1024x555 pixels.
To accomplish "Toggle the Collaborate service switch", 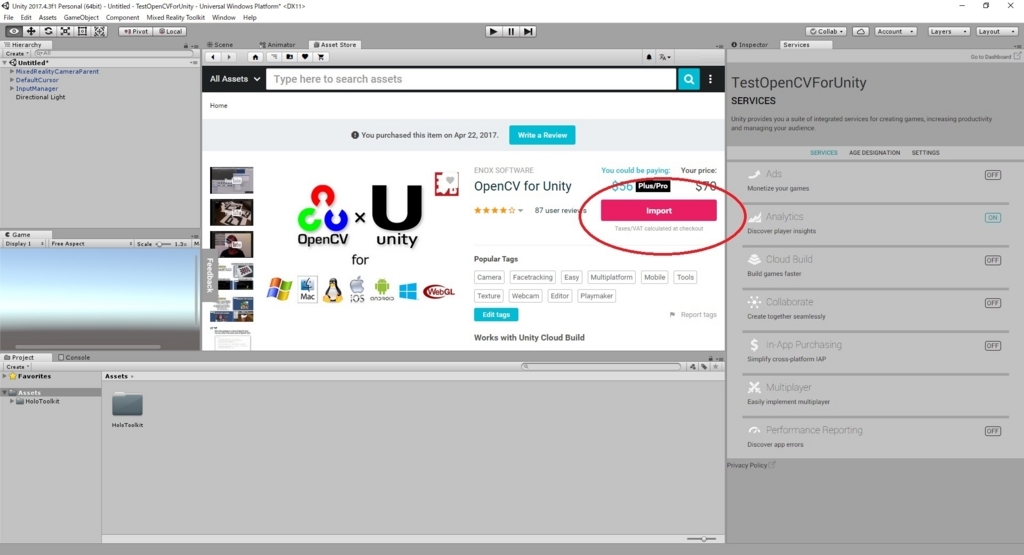I will pos(993,303).
